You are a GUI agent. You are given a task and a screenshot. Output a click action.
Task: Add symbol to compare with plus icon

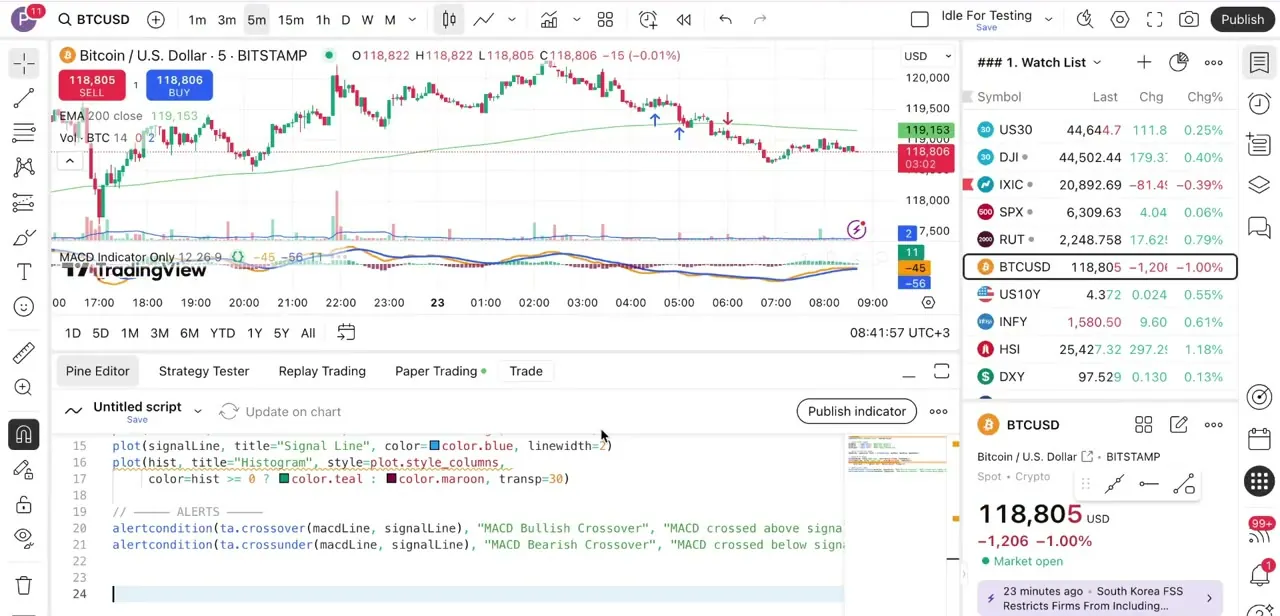[156, 19]
